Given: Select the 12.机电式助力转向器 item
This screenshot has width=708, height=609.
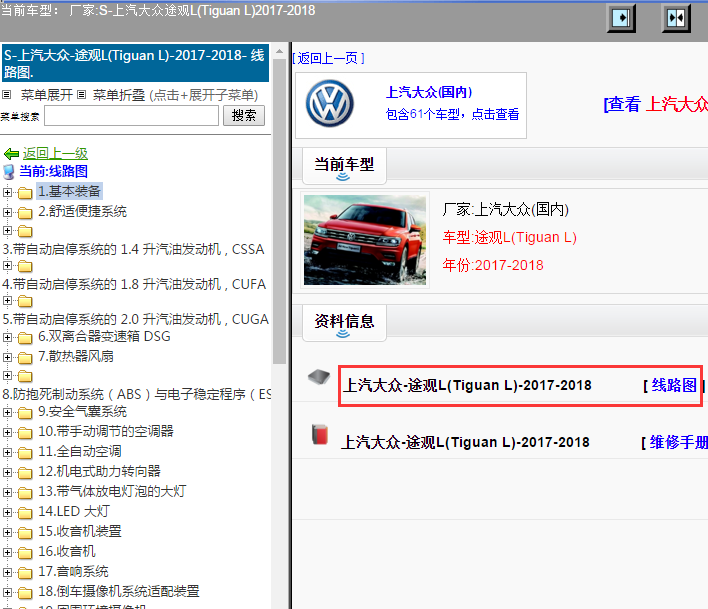Looking at the screenshot, I should coord(99,472).
